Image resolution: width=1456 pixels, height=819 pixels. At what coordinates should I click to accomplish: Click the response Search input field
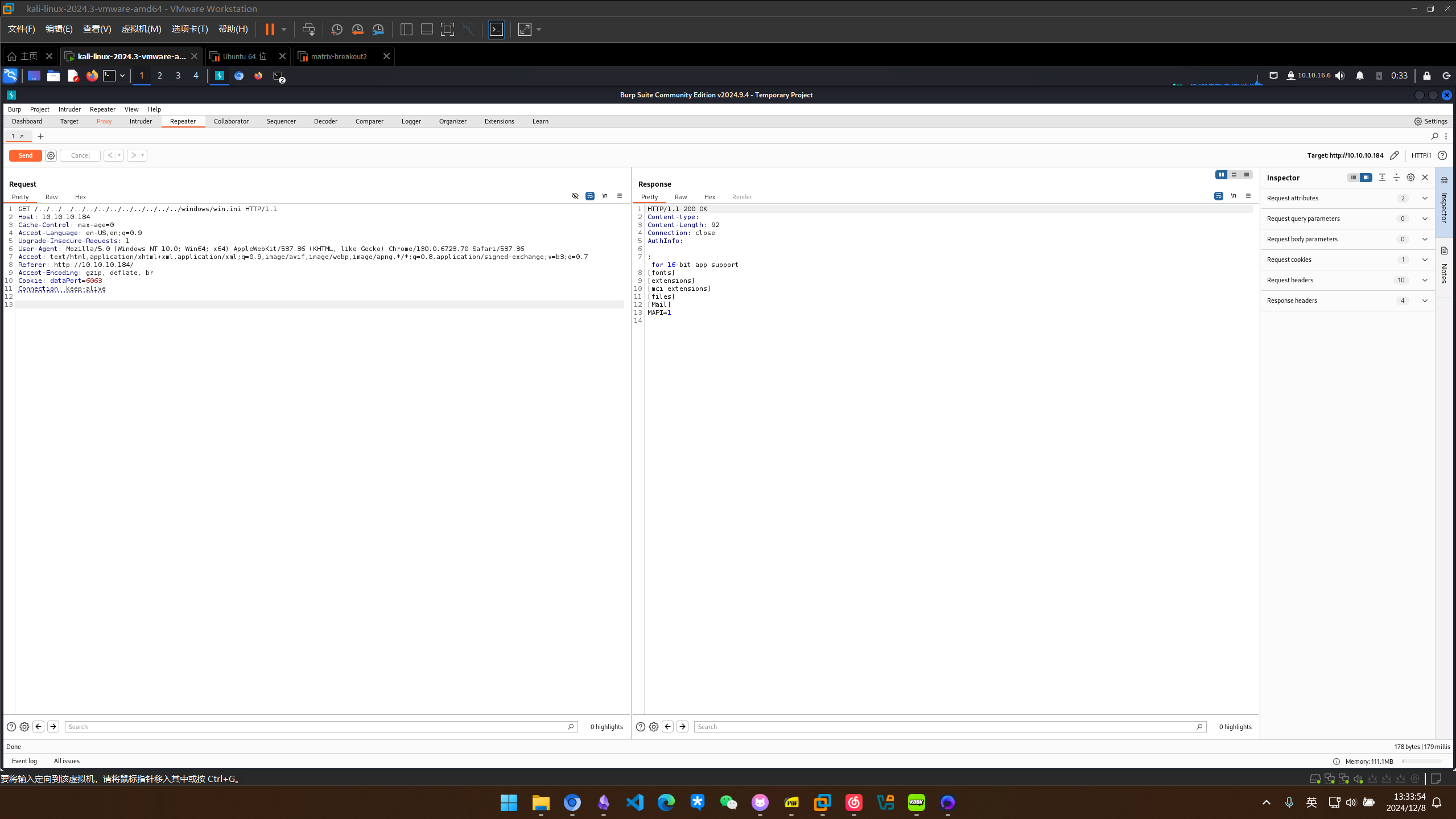click(x=944, y=727)
